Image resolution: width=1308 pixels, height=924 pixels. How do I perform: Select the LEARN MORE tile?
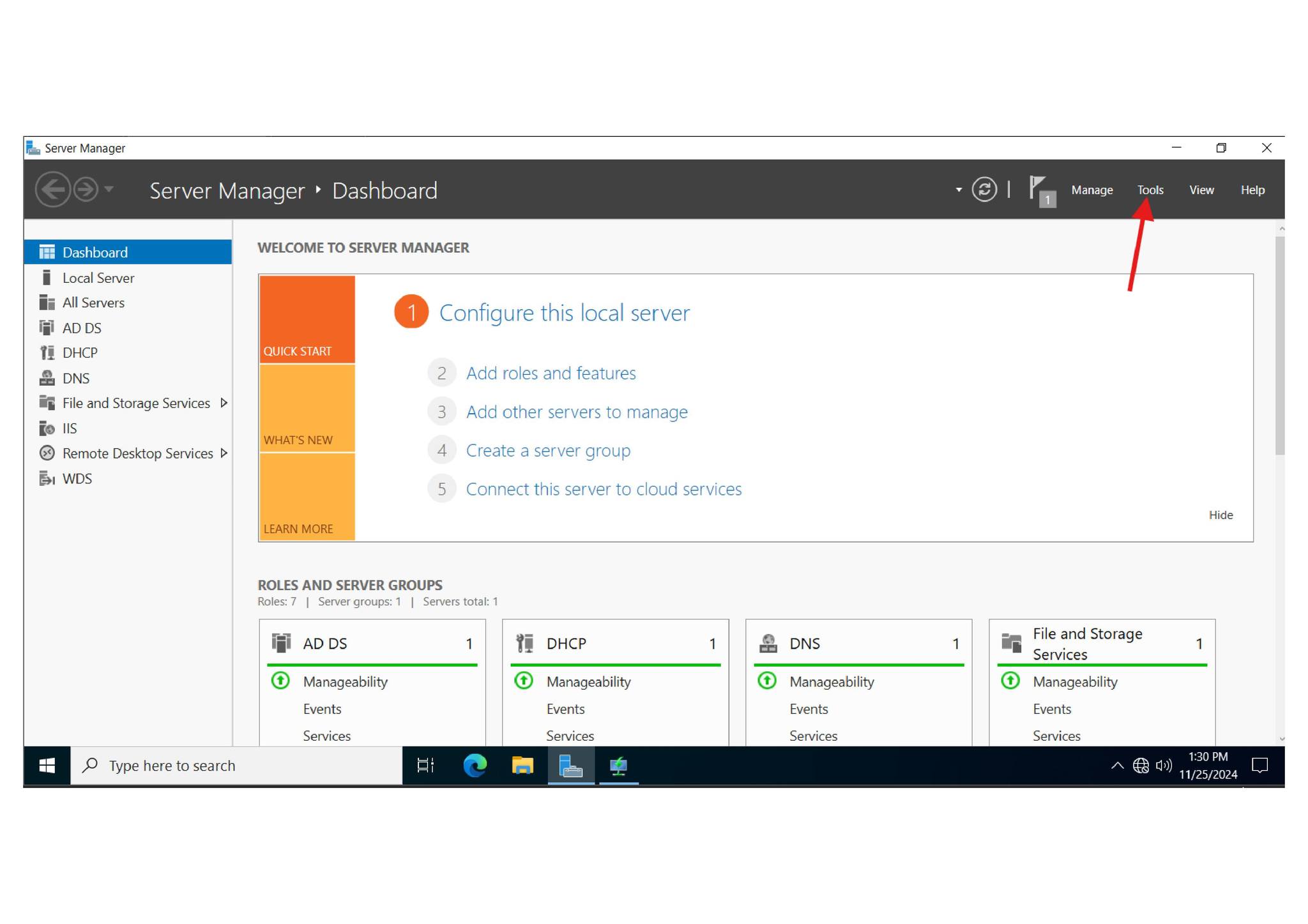(307, 497)
